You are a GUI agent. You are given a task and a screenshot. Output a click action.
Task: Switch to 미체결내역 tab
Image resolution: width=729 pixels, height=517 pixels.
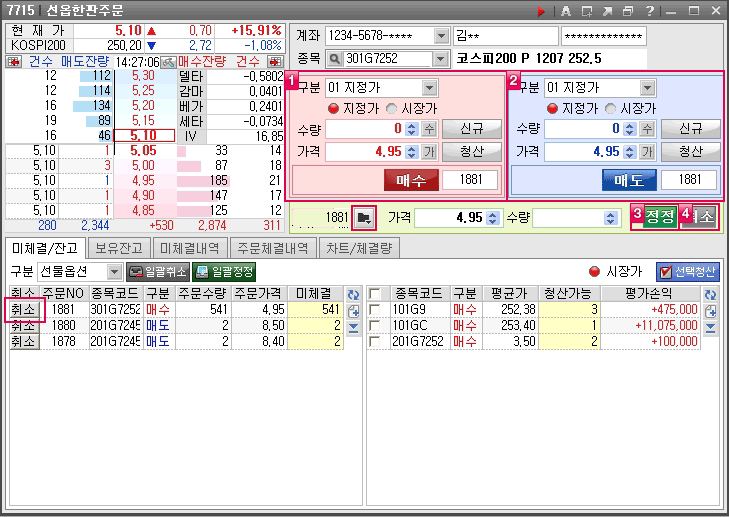click(190, 248)
